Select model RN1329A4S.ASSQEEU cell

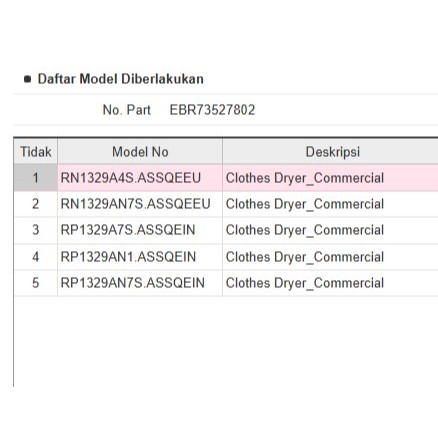pyautogui.click(x=140, y=178)
